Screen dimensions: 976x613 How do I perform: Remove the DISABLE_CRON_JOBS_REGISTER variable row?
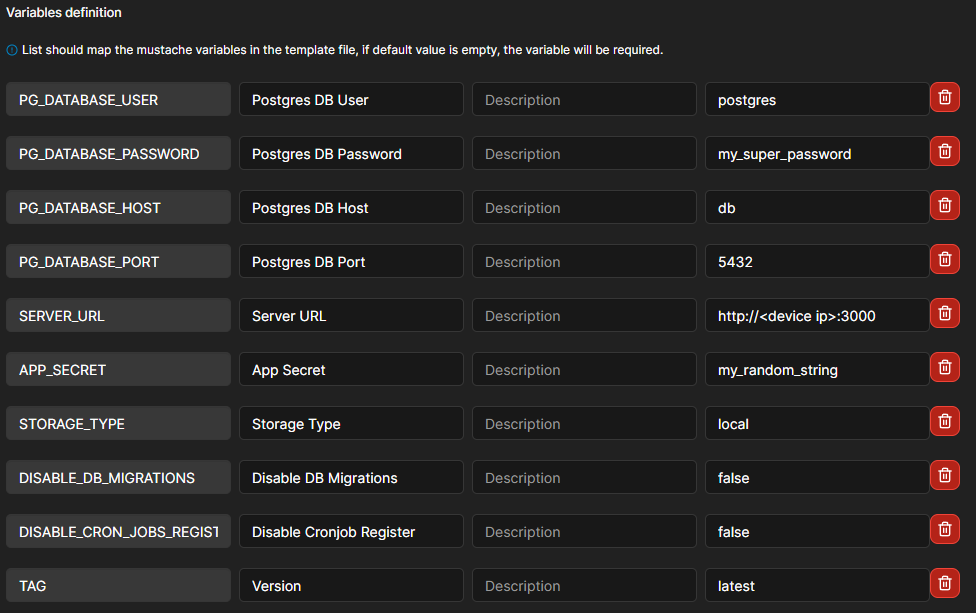click(944, 530)
